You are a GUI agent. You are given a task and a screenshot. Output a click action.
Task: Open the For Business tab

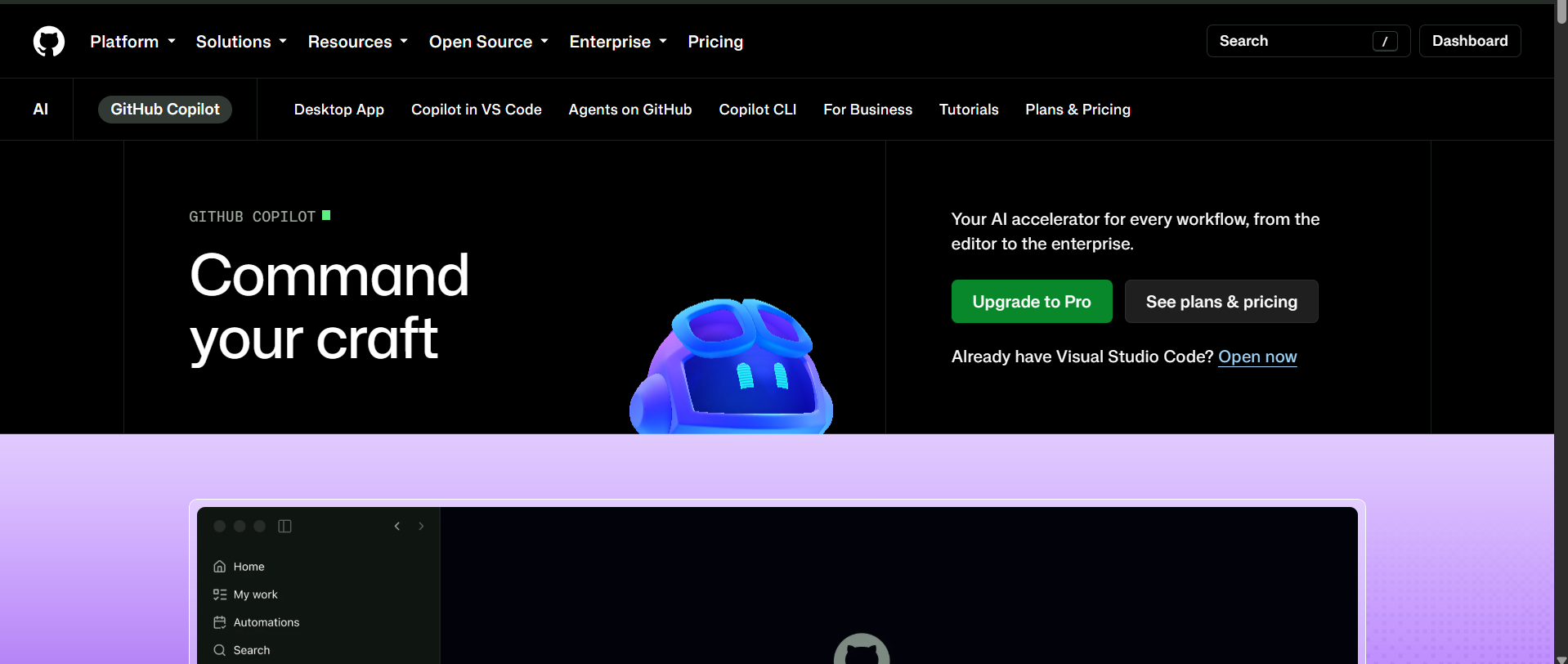pos(868,110)
